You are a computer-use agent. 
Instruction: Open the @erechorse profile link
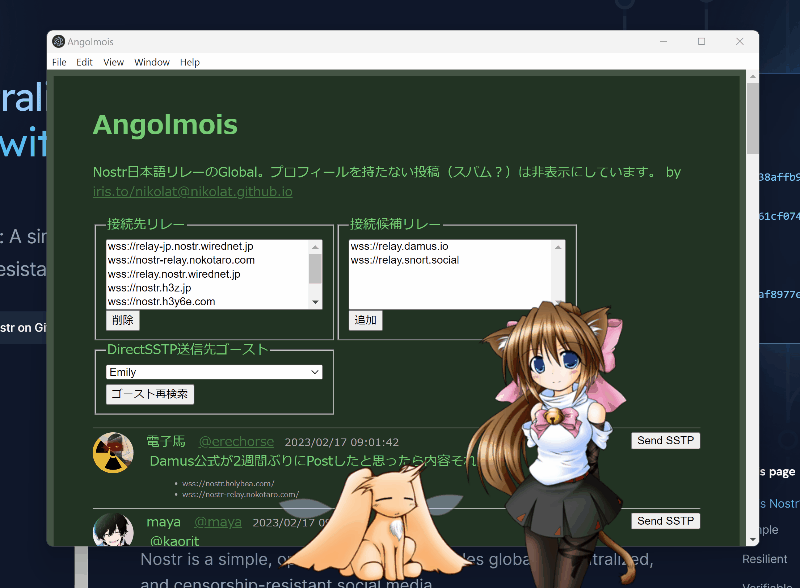click(236, 442)
